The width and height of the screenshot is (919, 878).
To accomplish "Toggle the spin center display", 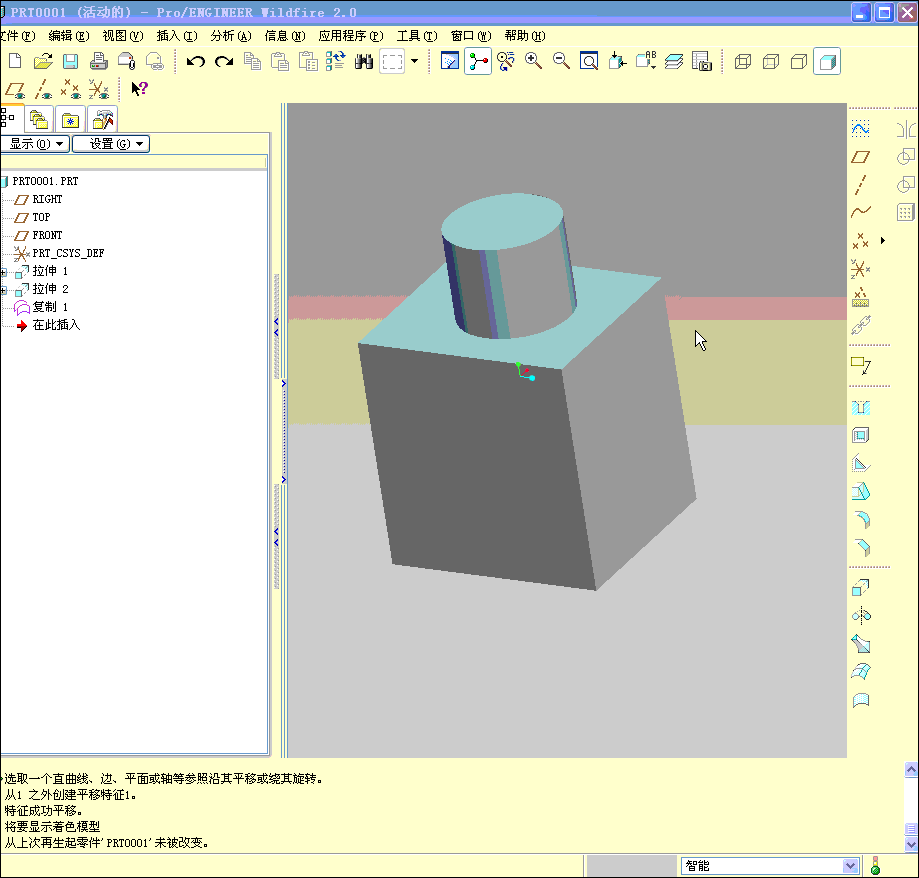I will pyautogui.click(x=478, y=61).
